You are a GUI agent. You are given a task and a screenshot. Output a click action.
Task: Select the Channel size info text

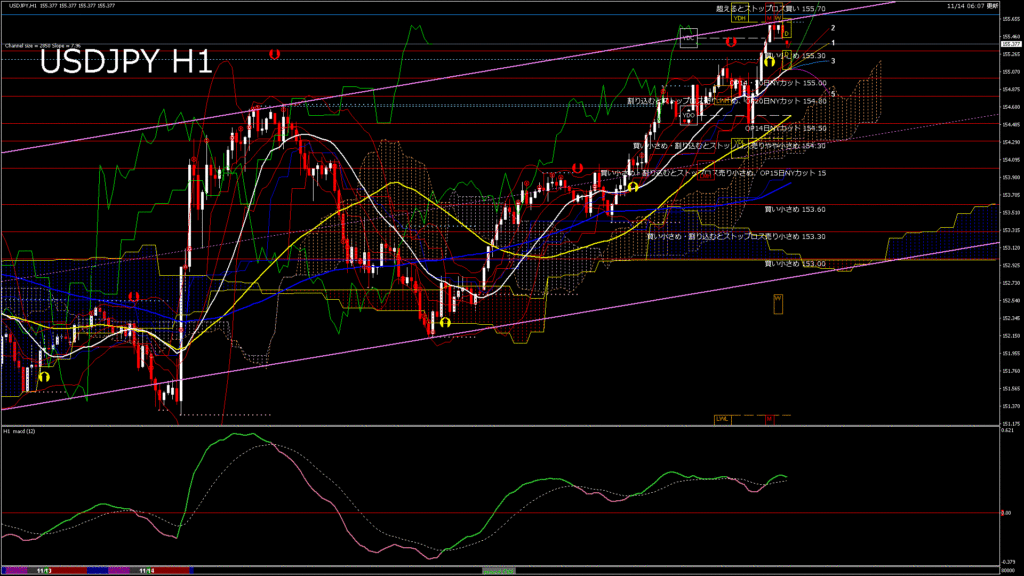pyautogui.click(x=40, y=46)
